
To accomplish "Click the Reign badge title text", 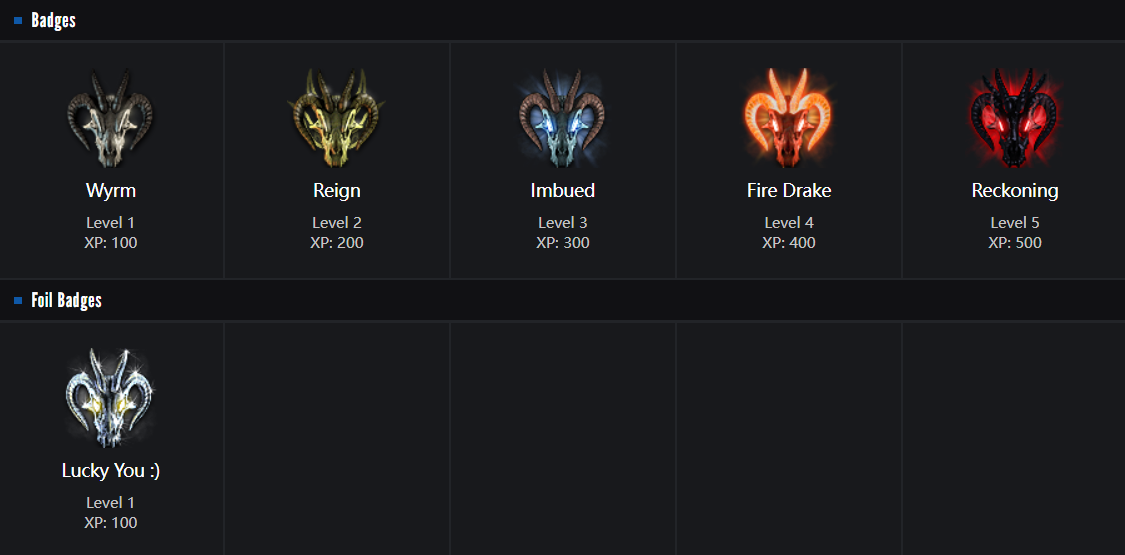I will (336, 190).
